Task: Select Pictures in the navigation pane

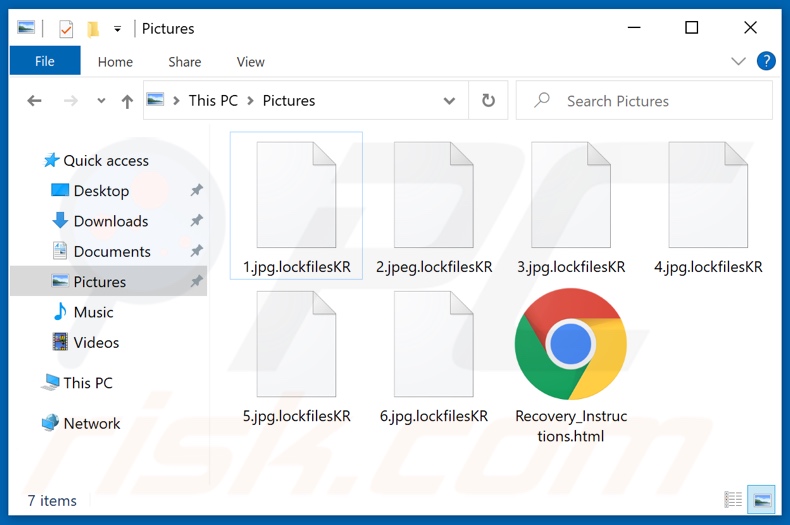Action: click(108, 281)
